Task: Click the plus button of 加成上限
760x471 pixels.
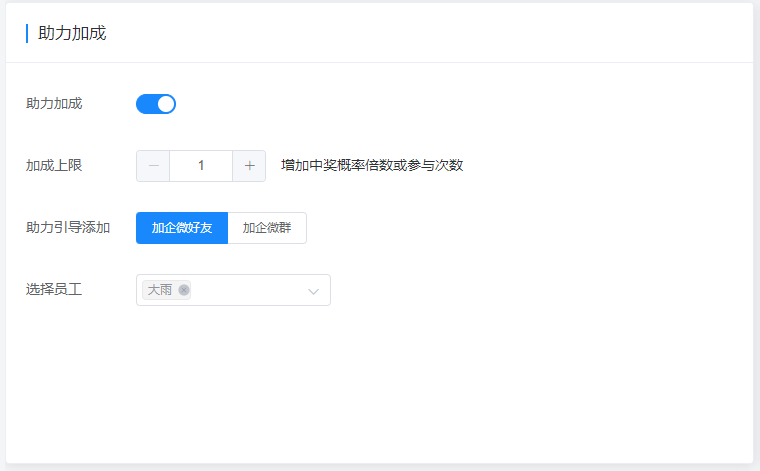Action: tap(249, 166)
